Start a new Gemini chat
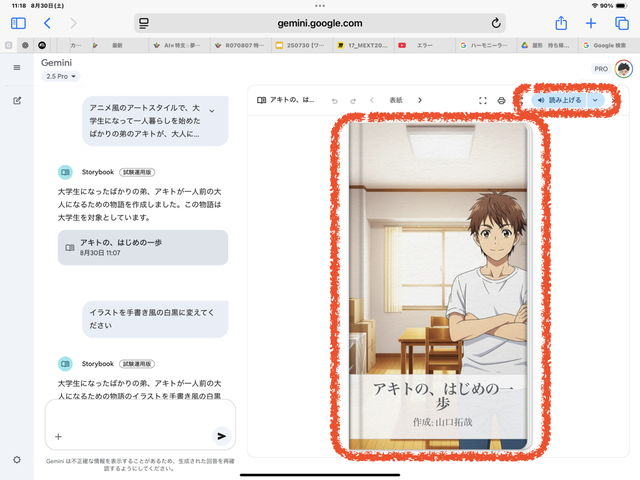The image size is (640, 480). click(x=17, y=100)
